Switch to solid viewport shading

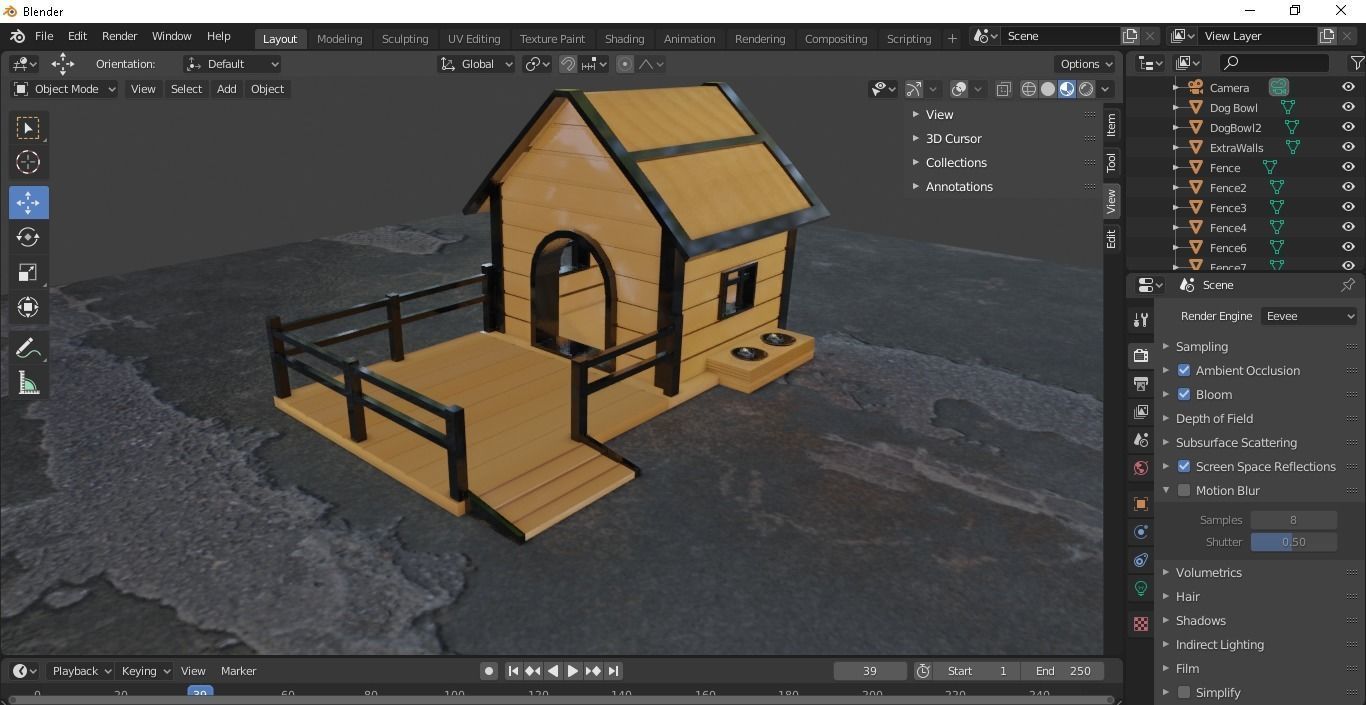point(1048,89)
